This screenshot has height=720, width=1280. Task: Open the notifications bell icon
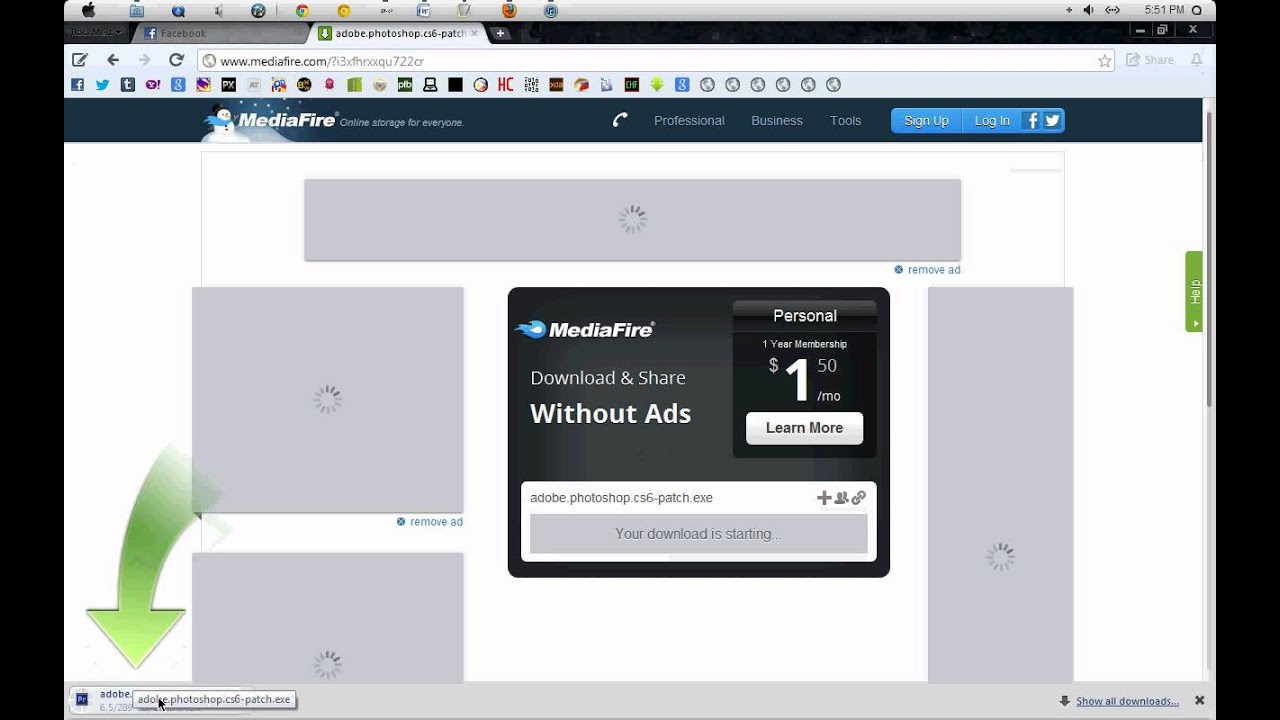pyautogui.click(x=1196, y=60)
